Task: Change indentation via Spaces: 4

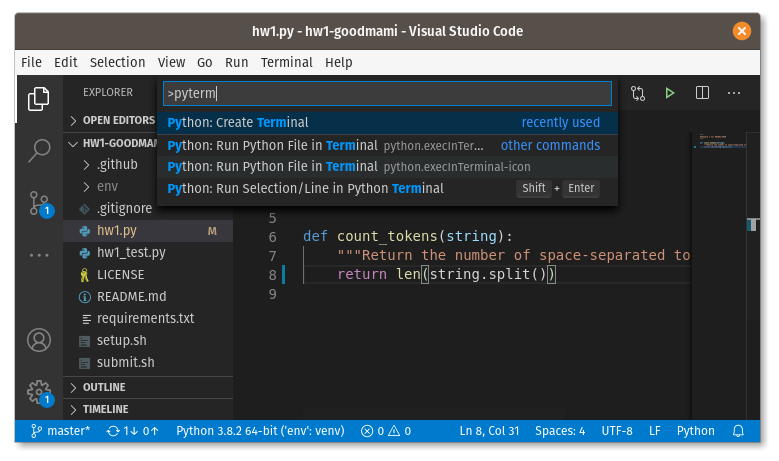Action: [560, 431]
